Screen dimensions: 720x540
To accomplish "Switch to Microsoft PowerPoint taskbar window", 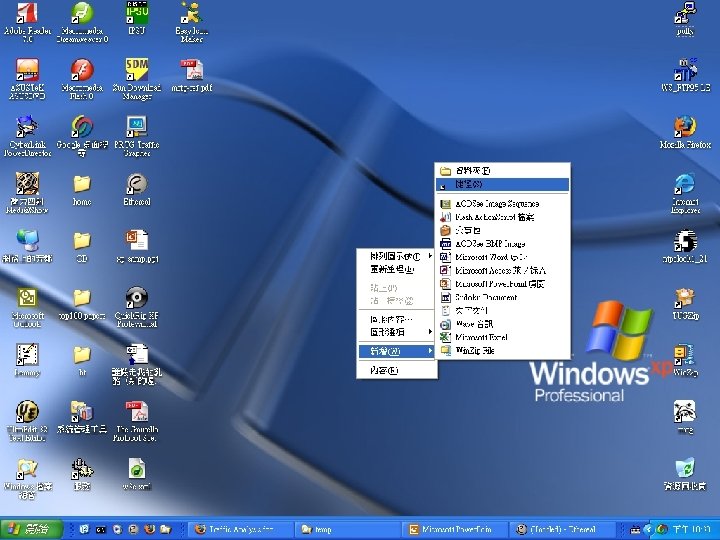I will pyautogui.click(x=456, y=529).
